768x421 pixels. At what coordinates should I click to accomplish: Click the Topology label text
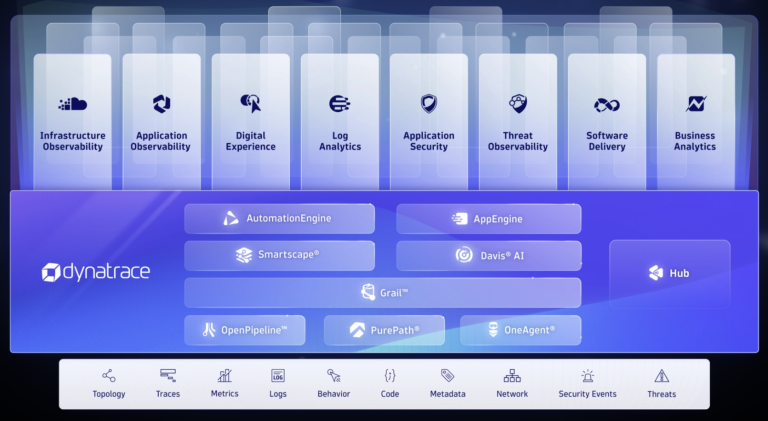pos(109,394)
